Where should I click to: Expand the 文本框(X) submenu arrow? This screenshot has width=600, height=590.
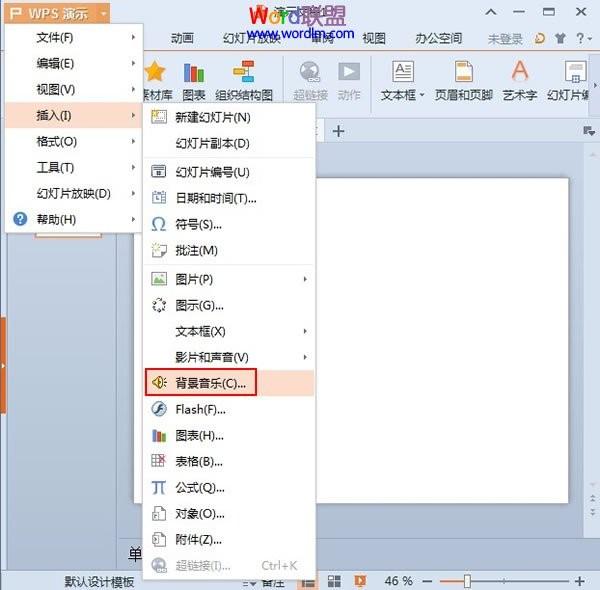[305, 331]
